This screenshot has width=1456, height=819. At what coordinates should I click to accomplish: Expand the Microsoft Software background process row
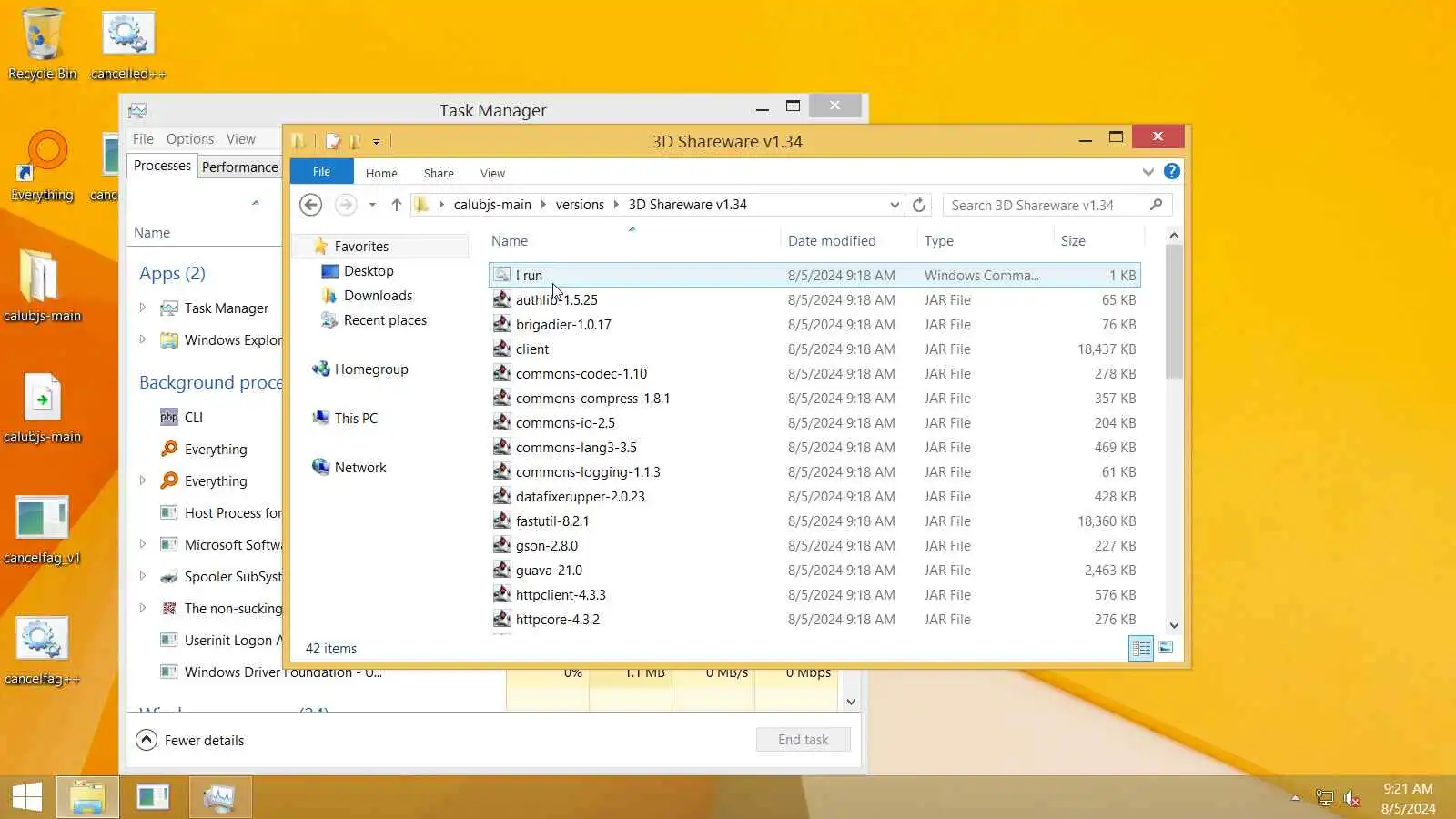tap(143, 544)
